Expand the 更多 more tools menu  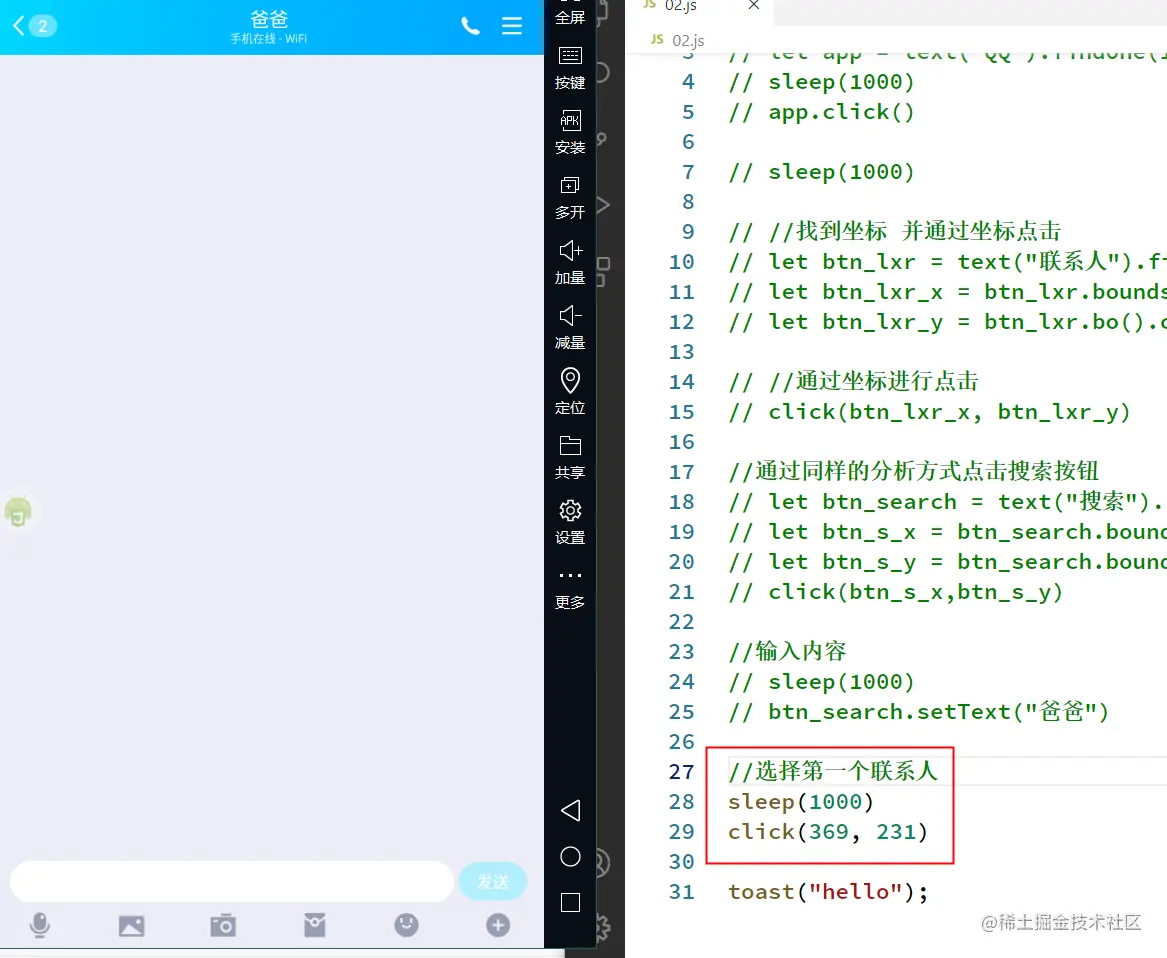(x=570, y=589)
